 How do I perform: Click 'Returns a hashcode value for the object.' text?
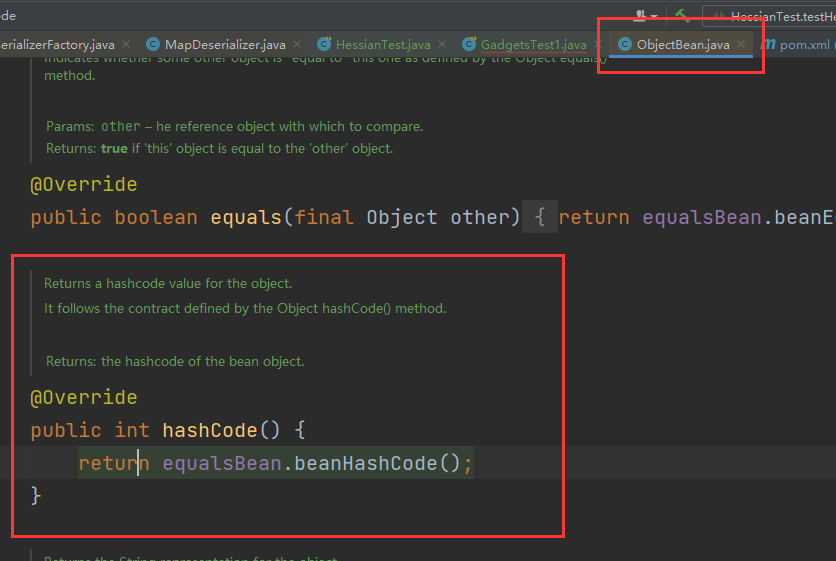[x=168, y=283]
